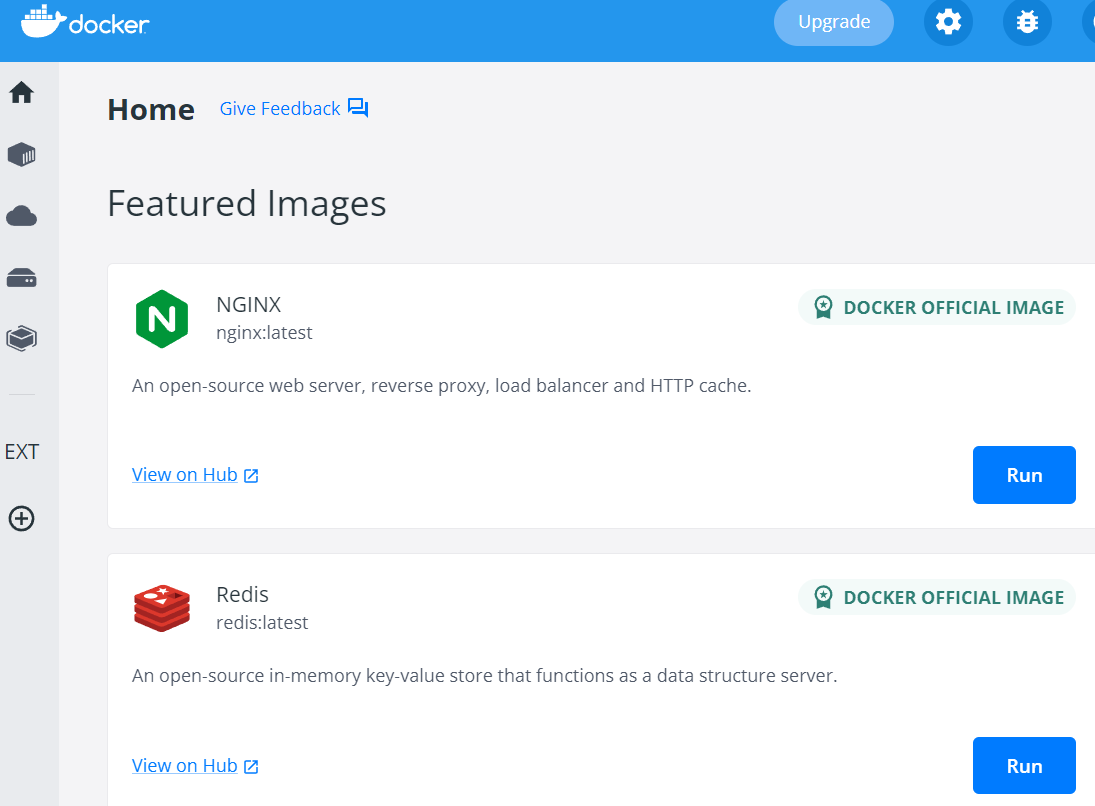Click the NGINX title text
This screenshot has height=806, width=1095.
[x=249, y=305]
